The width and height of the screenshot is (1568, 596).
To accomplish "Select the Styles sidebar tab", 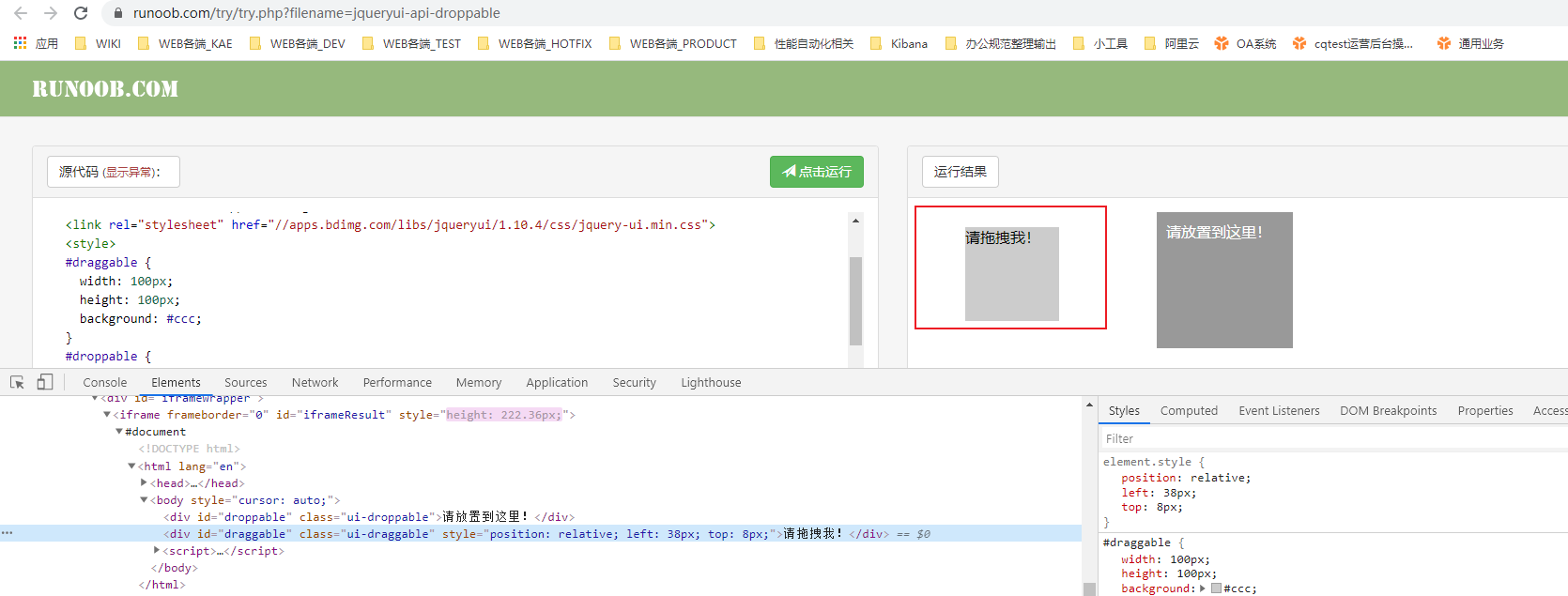I will pyautogui.click(x=1124, y=410).
